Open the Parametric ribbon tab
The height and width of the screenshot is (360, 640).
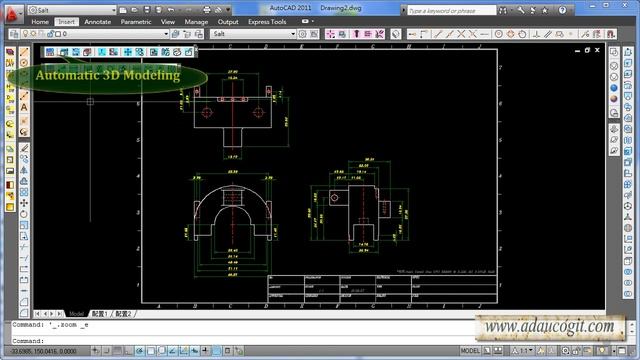136,22
